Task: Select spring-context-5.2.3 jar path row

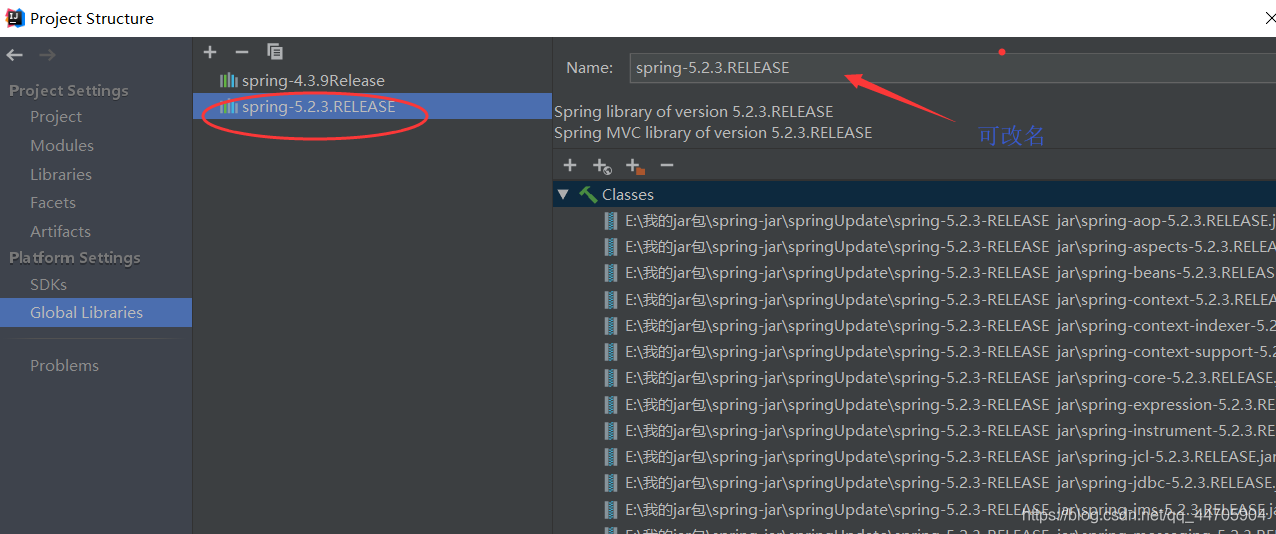Action: [x=950, y=299]
